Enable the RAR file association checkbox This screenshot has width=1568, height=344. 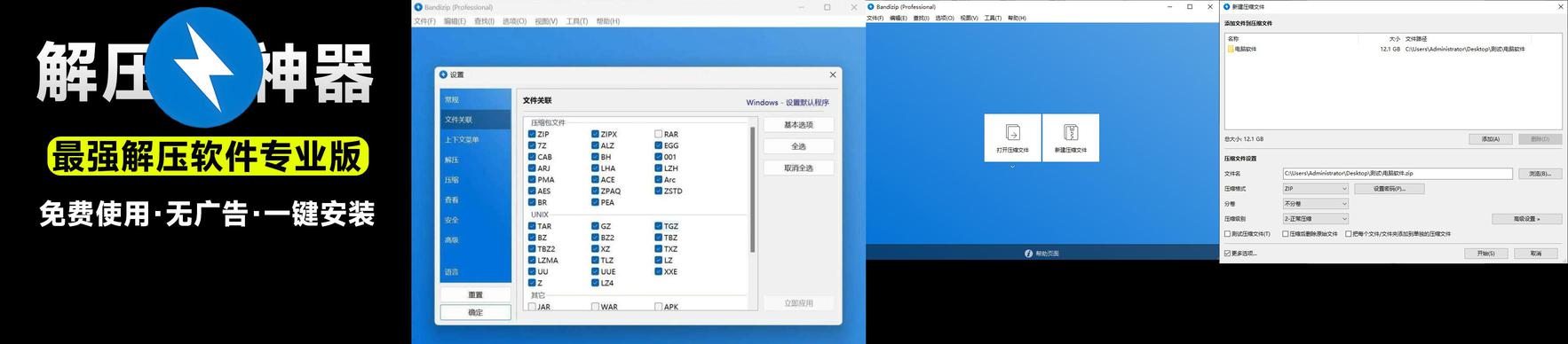click(658, 135)
